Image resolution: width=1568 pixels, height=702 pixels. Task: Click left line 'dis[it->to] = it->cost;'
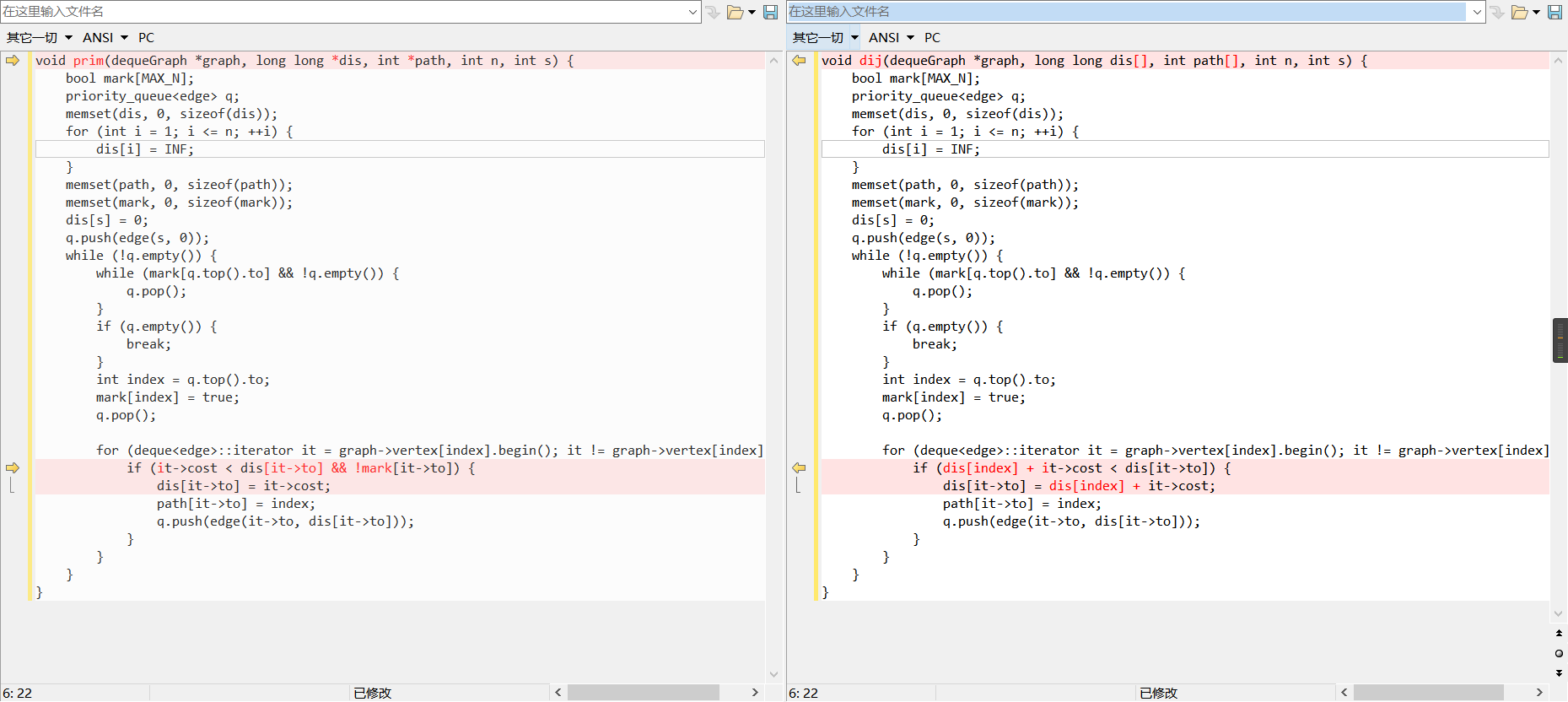244,486
